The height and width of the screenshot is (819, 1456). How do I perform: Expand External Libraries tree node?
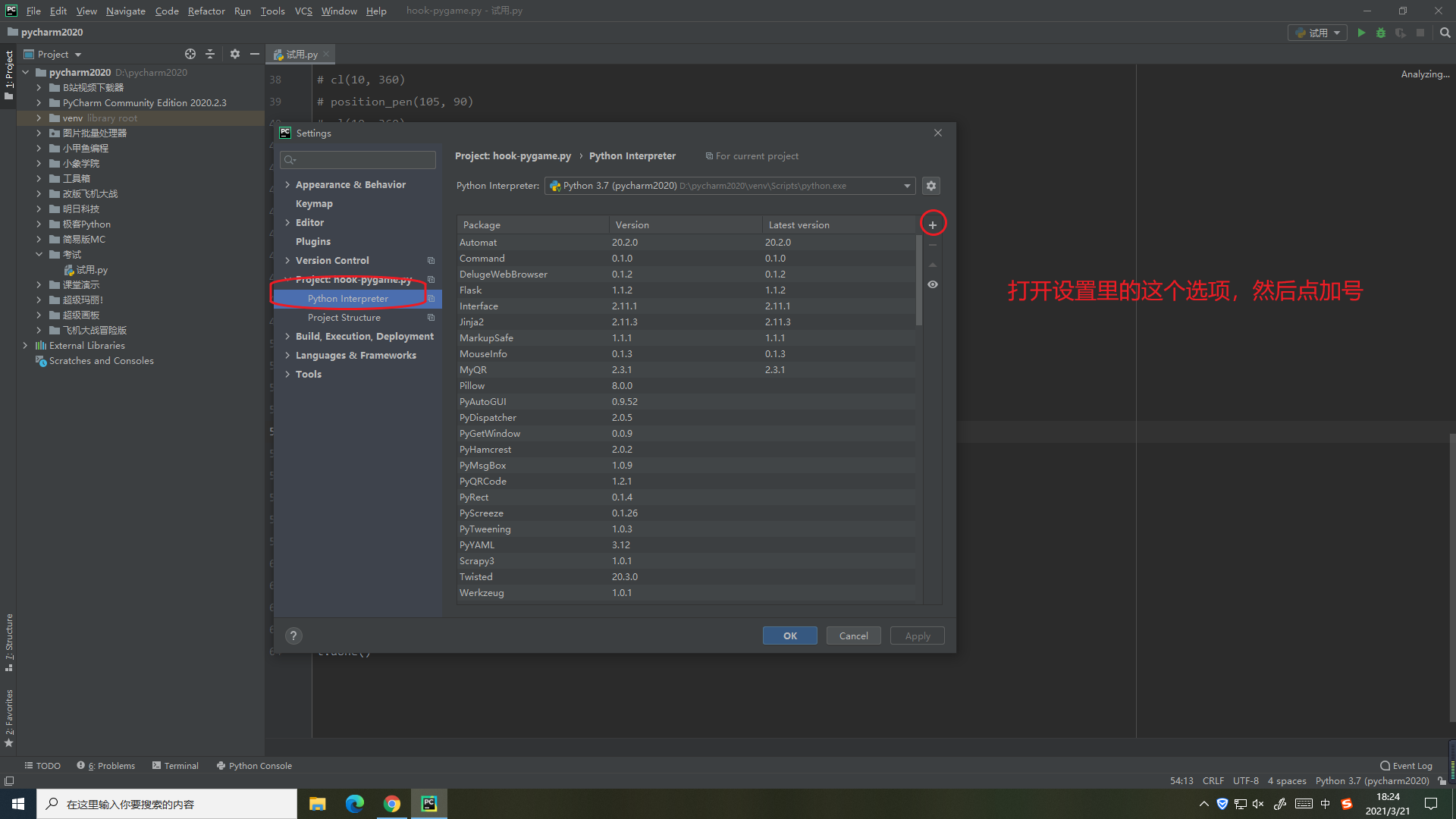point(25,345)
